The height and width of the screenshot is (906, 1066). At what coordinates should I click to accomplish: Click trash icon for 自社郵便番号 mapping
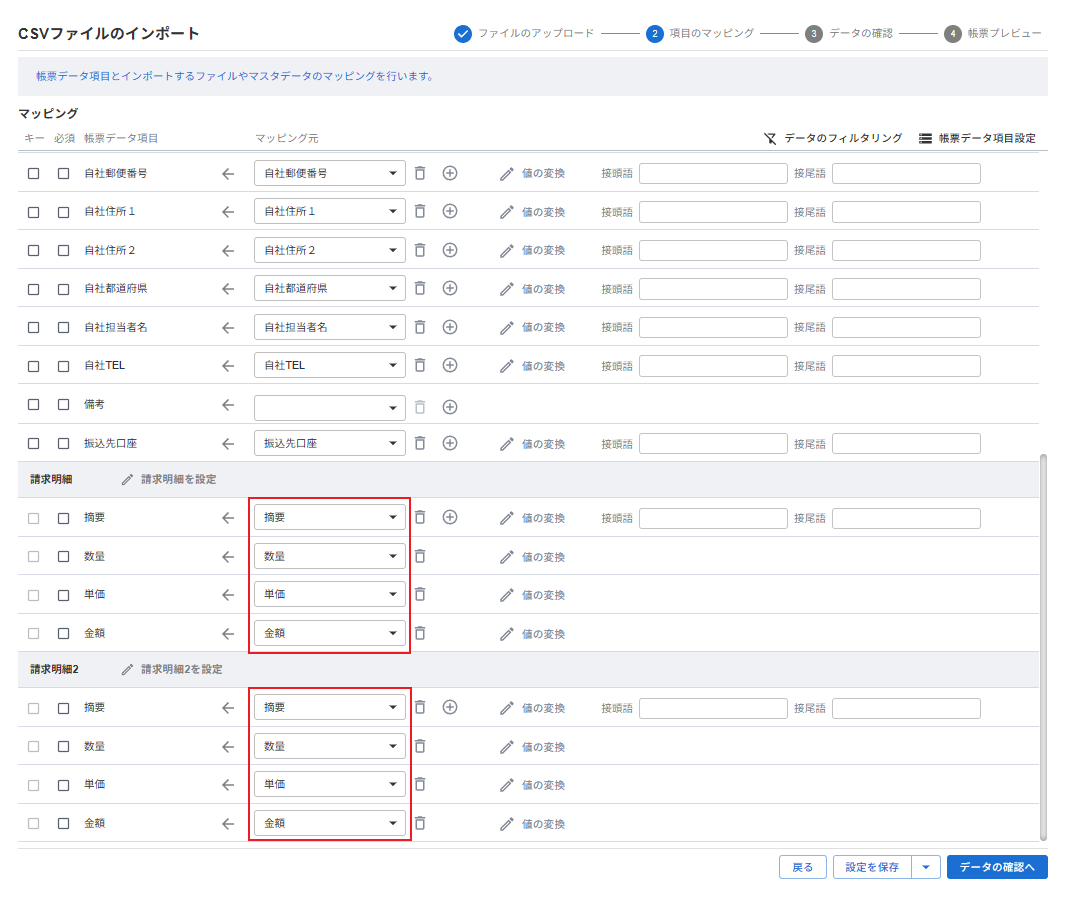coord(420,173)
